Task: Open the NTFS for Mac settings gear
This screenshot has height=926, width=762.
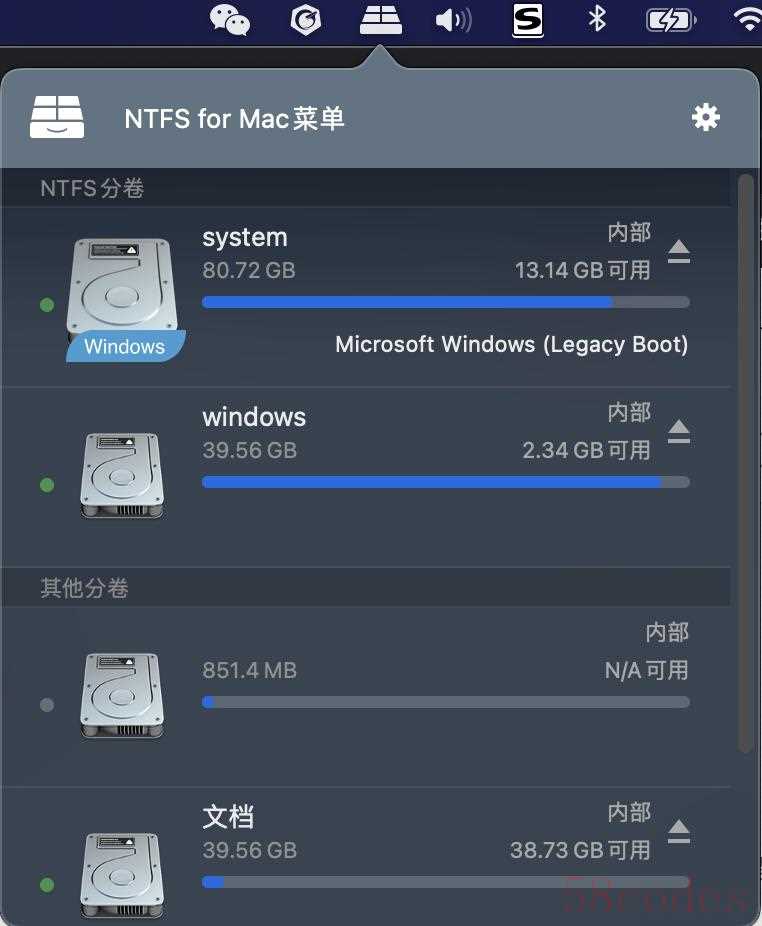Action: pyautogui.click(x=706, y=118)
